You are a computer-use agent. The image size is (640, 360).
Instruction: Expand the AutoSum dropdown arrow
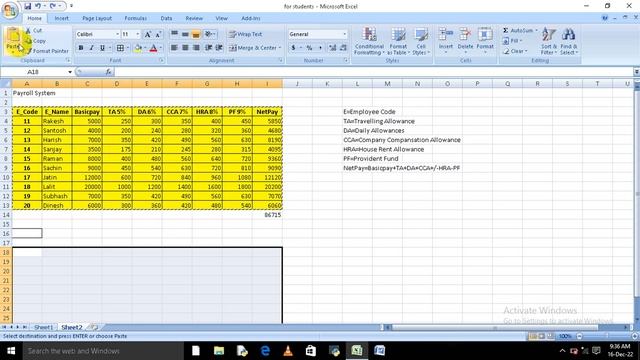pos(536,31)
